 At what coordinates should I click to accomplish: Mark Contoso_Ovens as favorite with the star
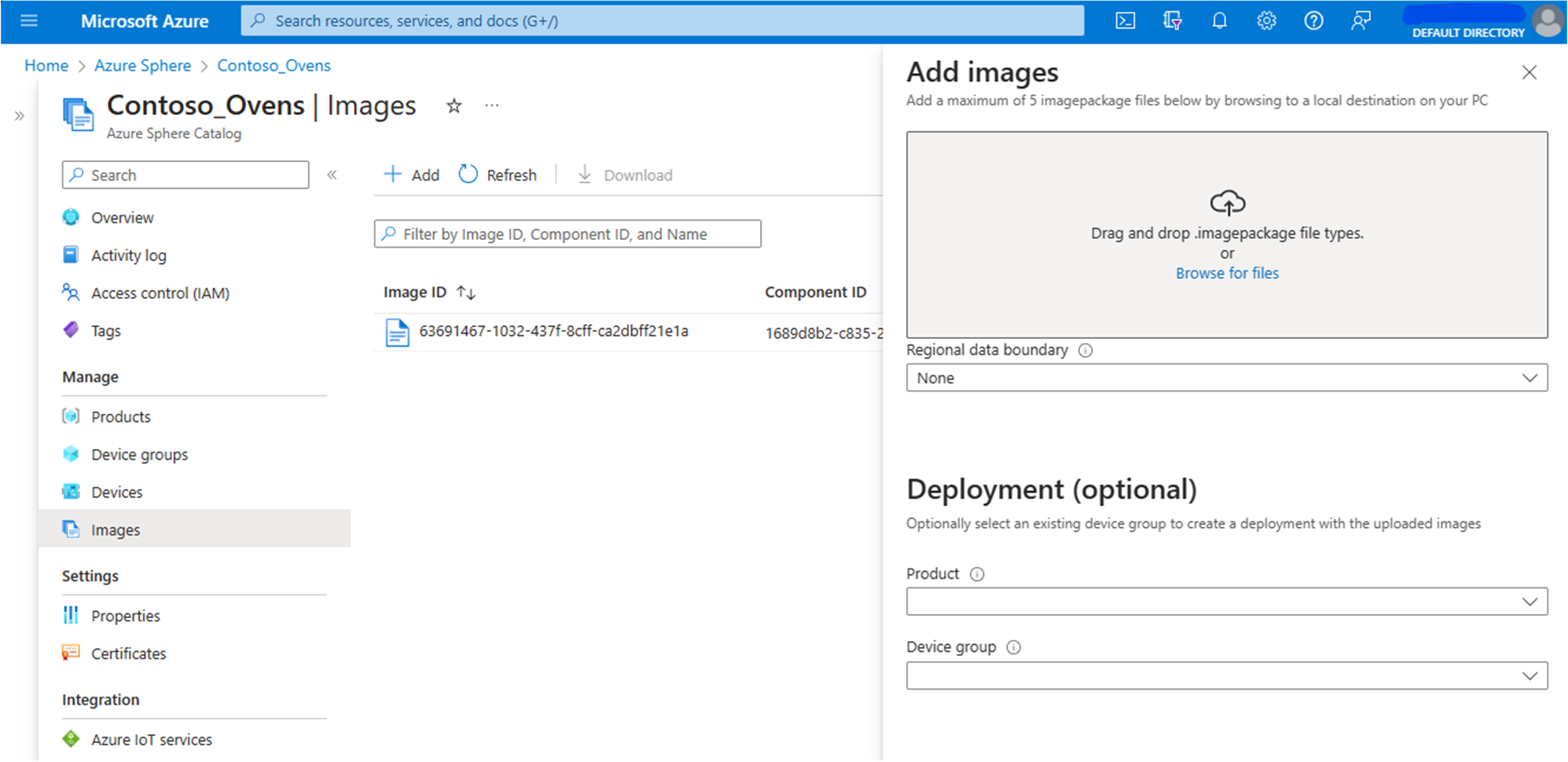pyautogui.click(x=454, y=106)
